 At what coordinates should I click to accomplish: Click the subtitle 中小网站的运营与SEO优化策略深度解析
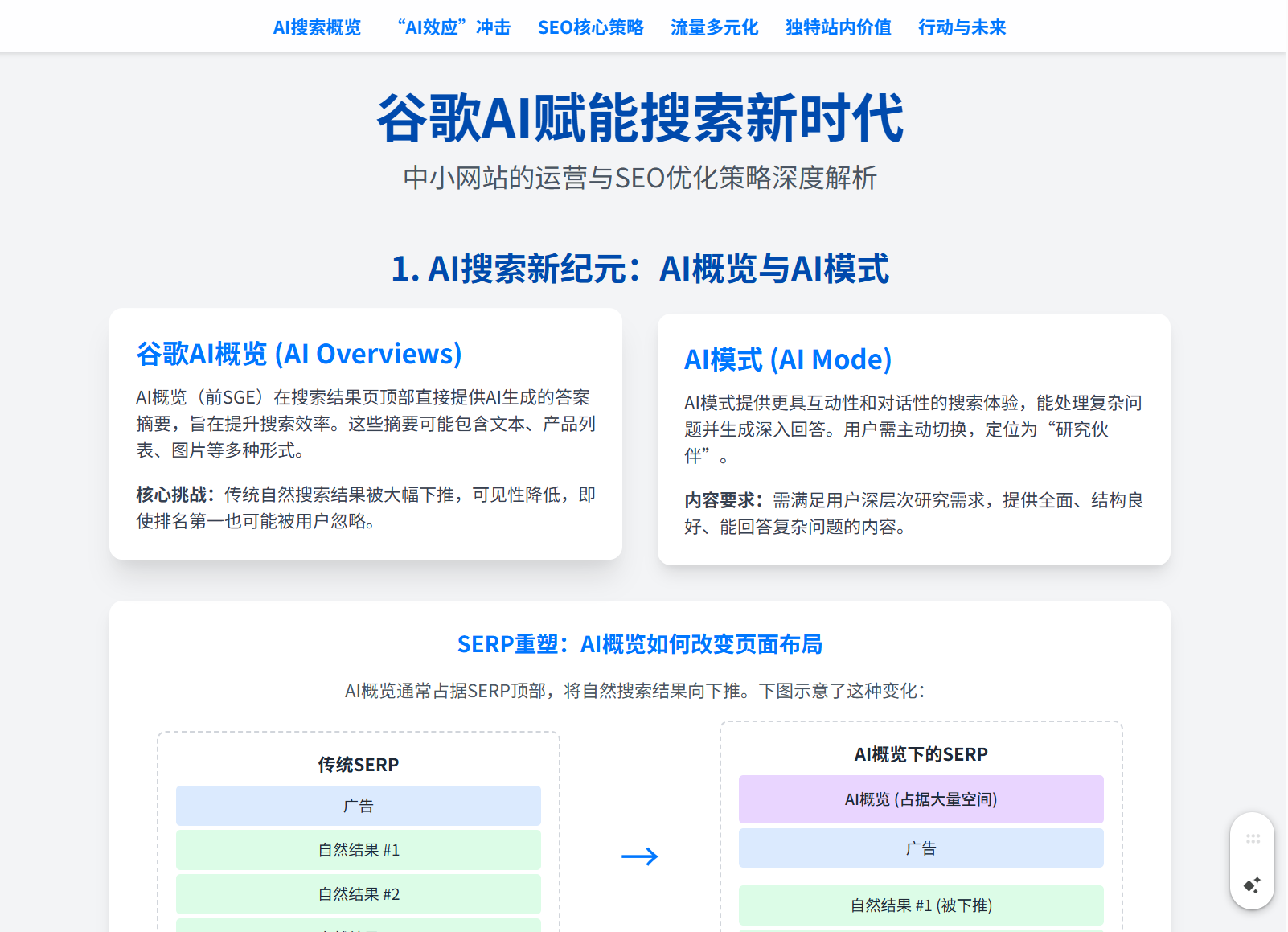640,178
